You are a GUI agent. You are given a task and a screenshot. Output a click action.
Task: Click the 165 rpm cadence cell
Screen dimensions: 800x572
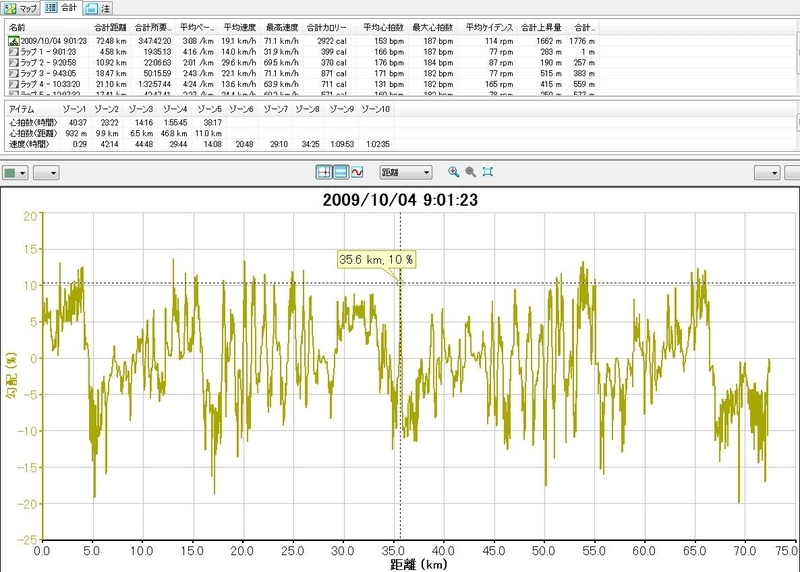tap(499, 84)
